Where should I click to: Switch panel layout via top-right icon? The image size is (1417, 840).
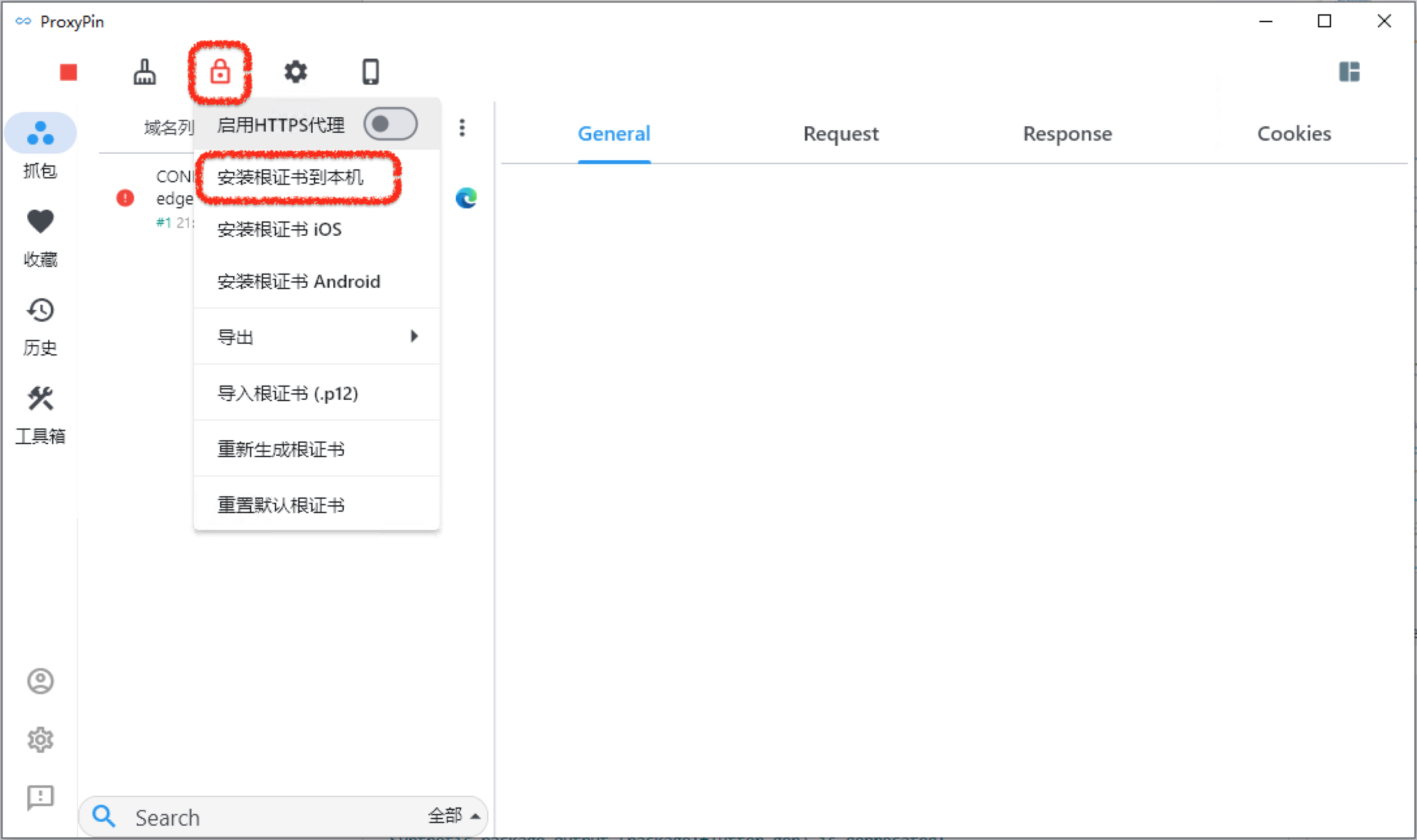1349,72
